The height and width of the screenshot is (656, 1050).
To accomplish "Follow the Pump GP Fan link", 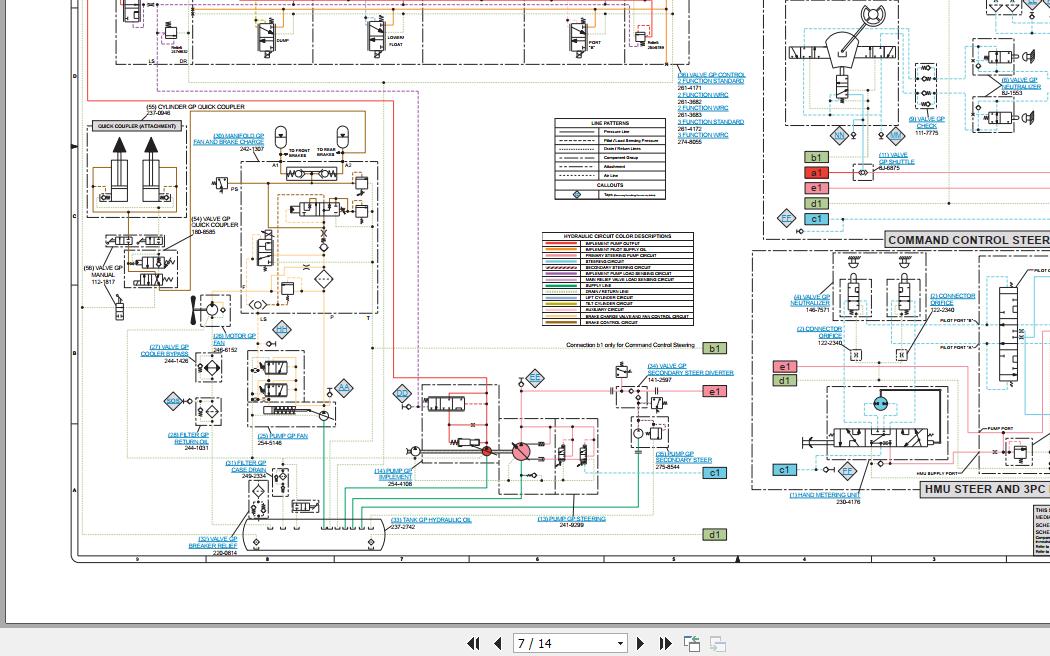I will (x=283, y=436).
